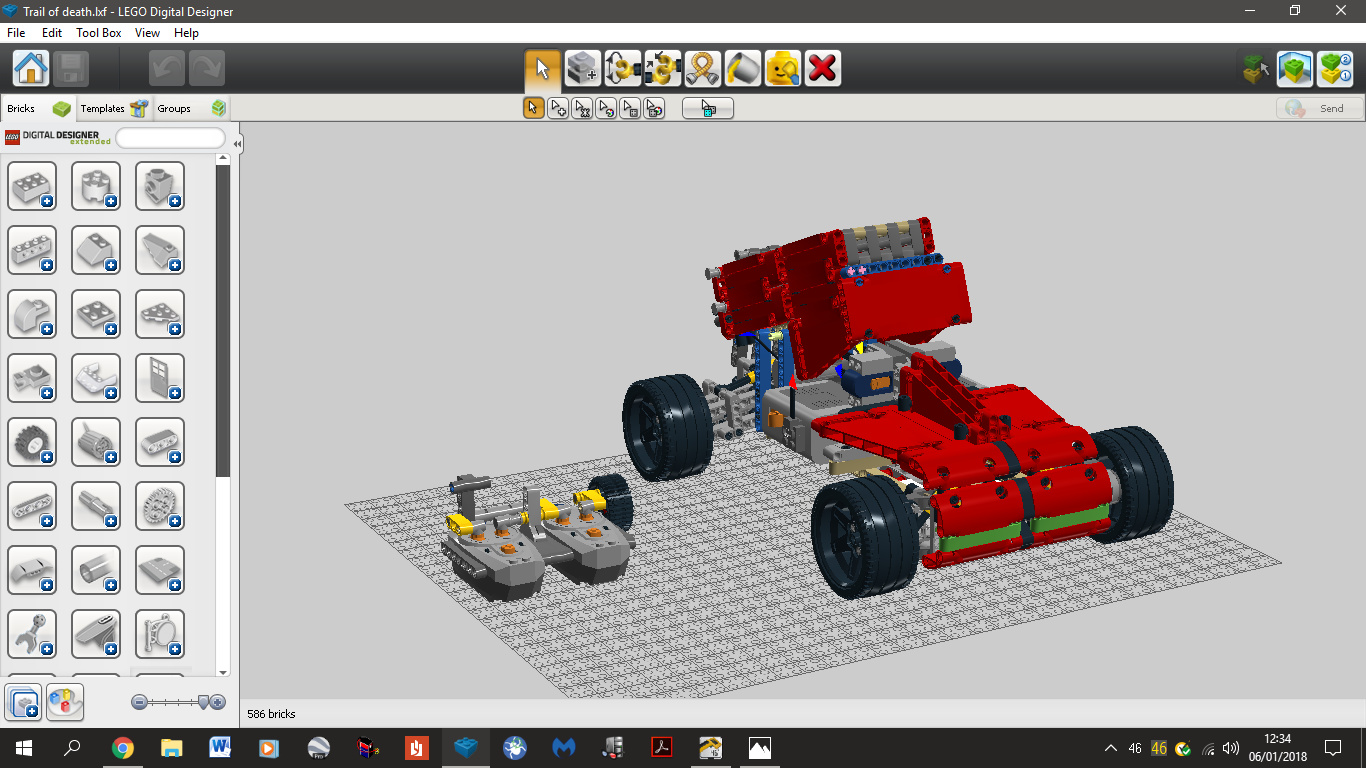Click the brick palette vertical scrollbar
1366x768 pixels.
click(x=223, y=320)
